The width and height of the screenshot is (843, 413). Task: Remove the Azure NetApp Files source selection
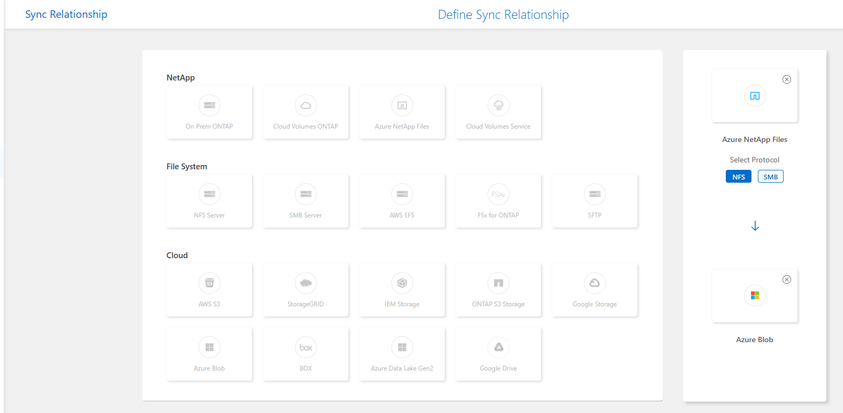coord(787,79)
